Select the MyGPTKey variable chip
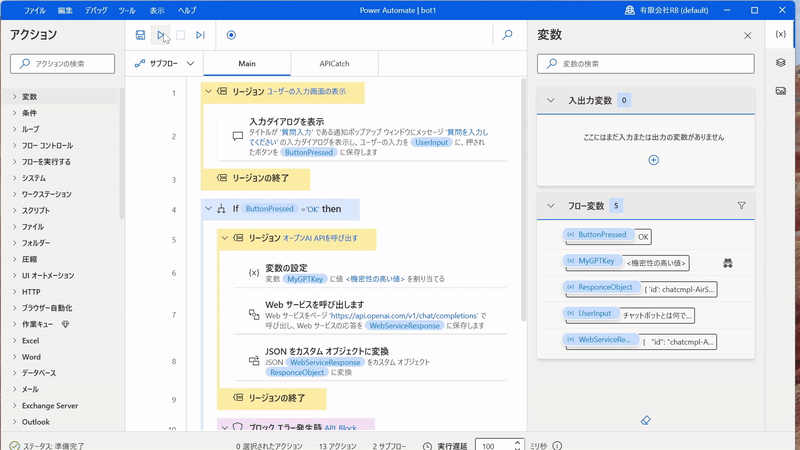 click(593, 261)
